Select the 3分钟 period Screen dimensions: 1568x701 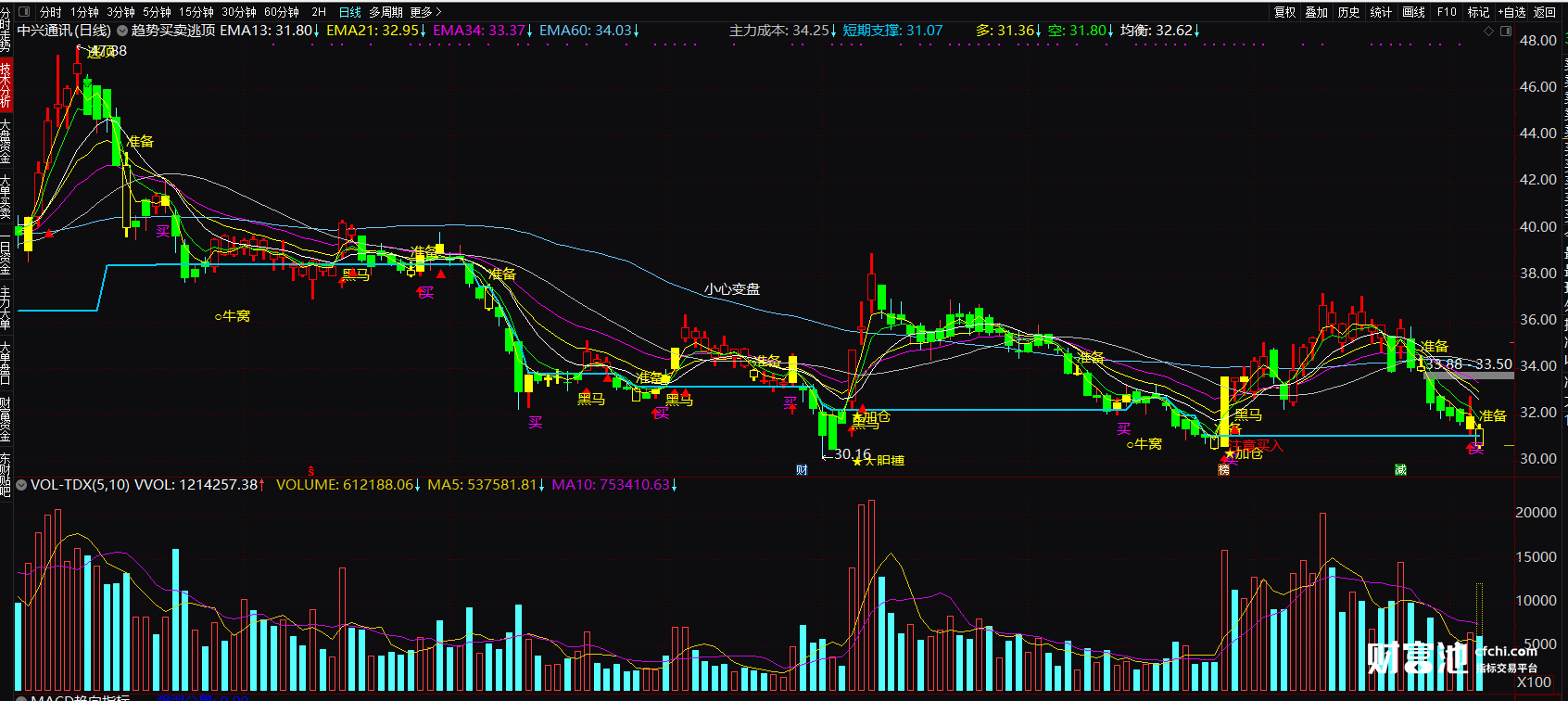(x=120, y=12)
